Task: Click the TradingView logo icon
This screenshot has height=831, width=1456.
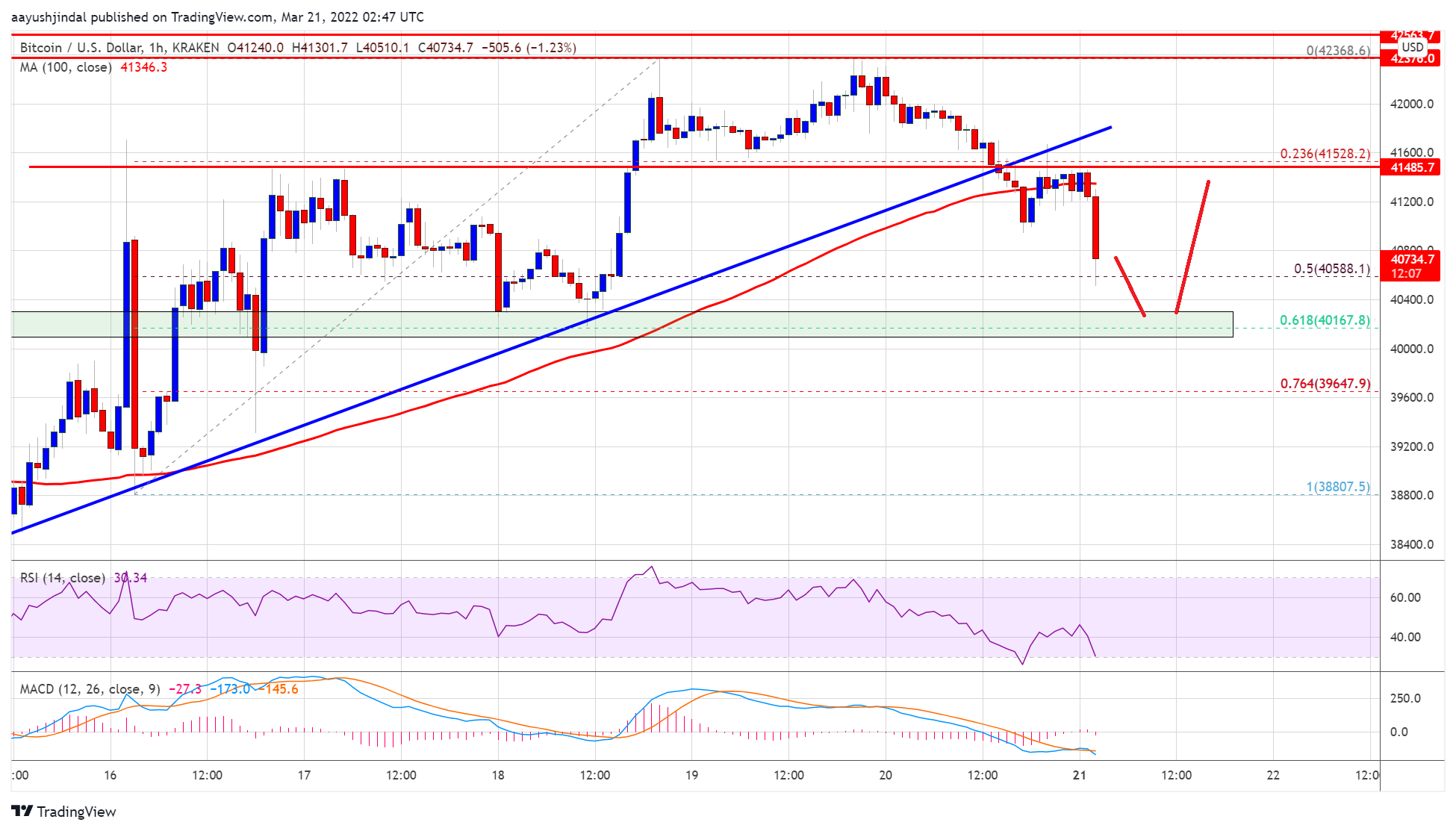Action: point(22,812)
